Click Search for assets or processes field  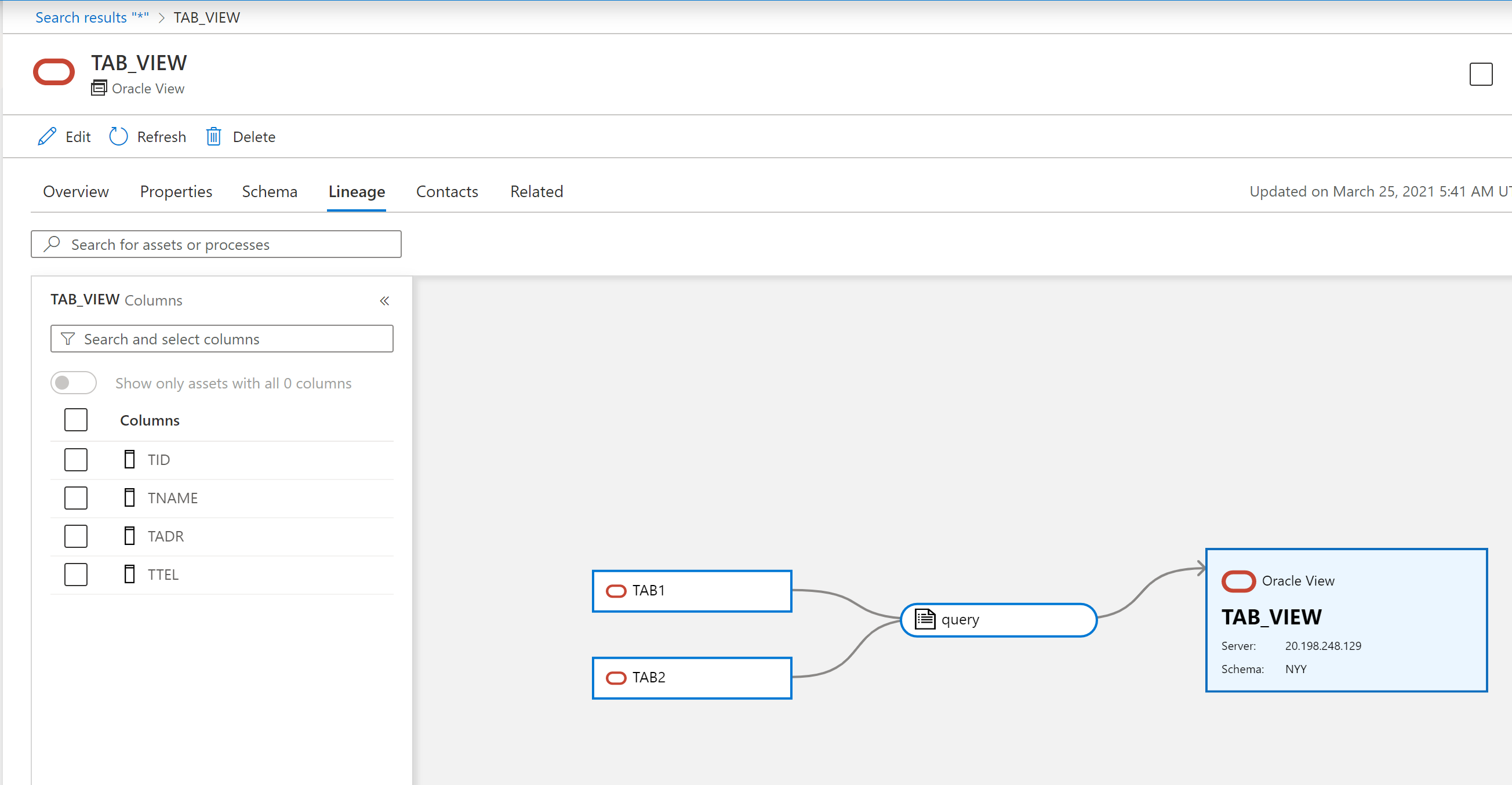tap(216, 244)
